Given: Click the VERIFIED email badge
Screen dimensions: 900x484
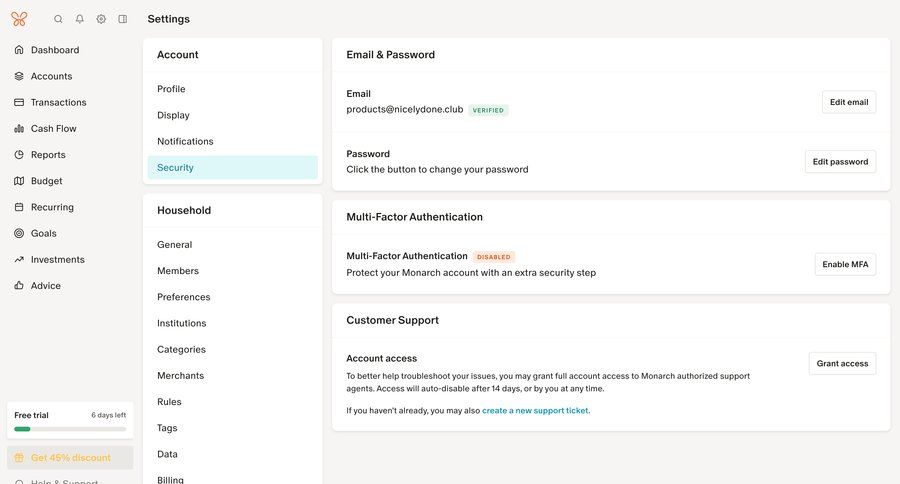Looking at the screenshot, I should (488, 110).
